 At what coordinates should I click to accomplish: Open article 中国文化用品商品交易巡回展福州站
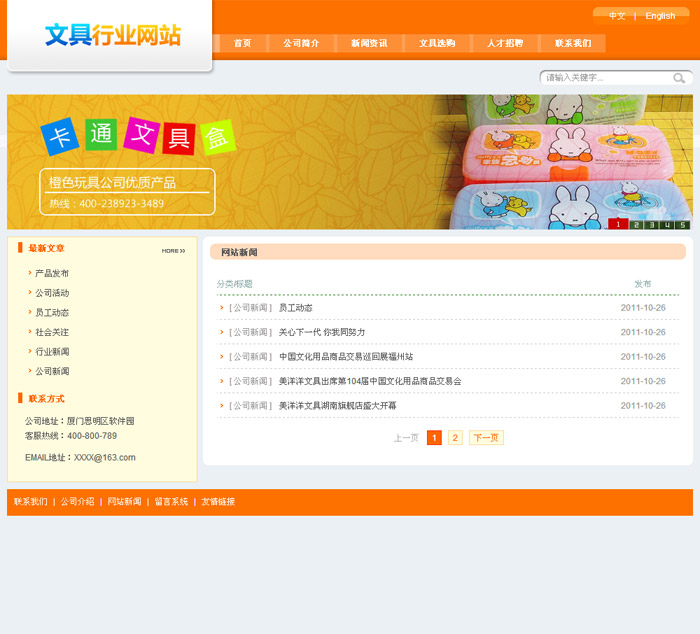(346, 357)
